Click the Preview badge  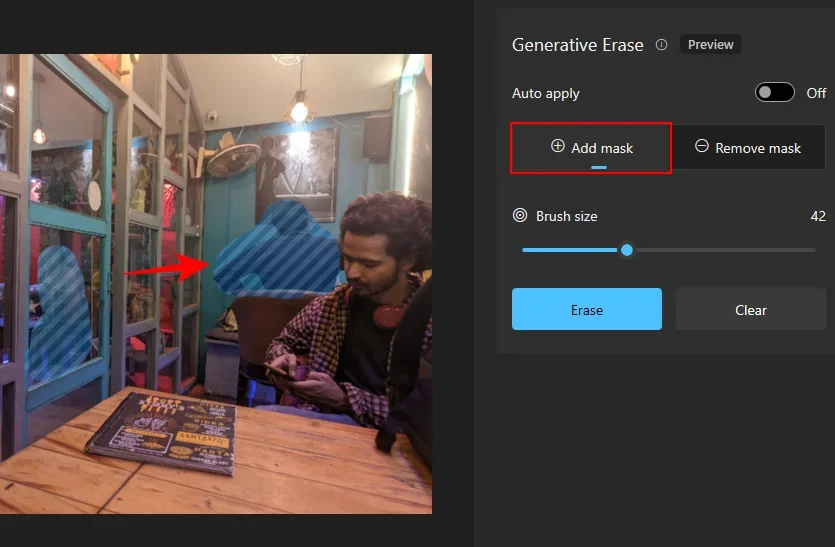click(711, 45)
